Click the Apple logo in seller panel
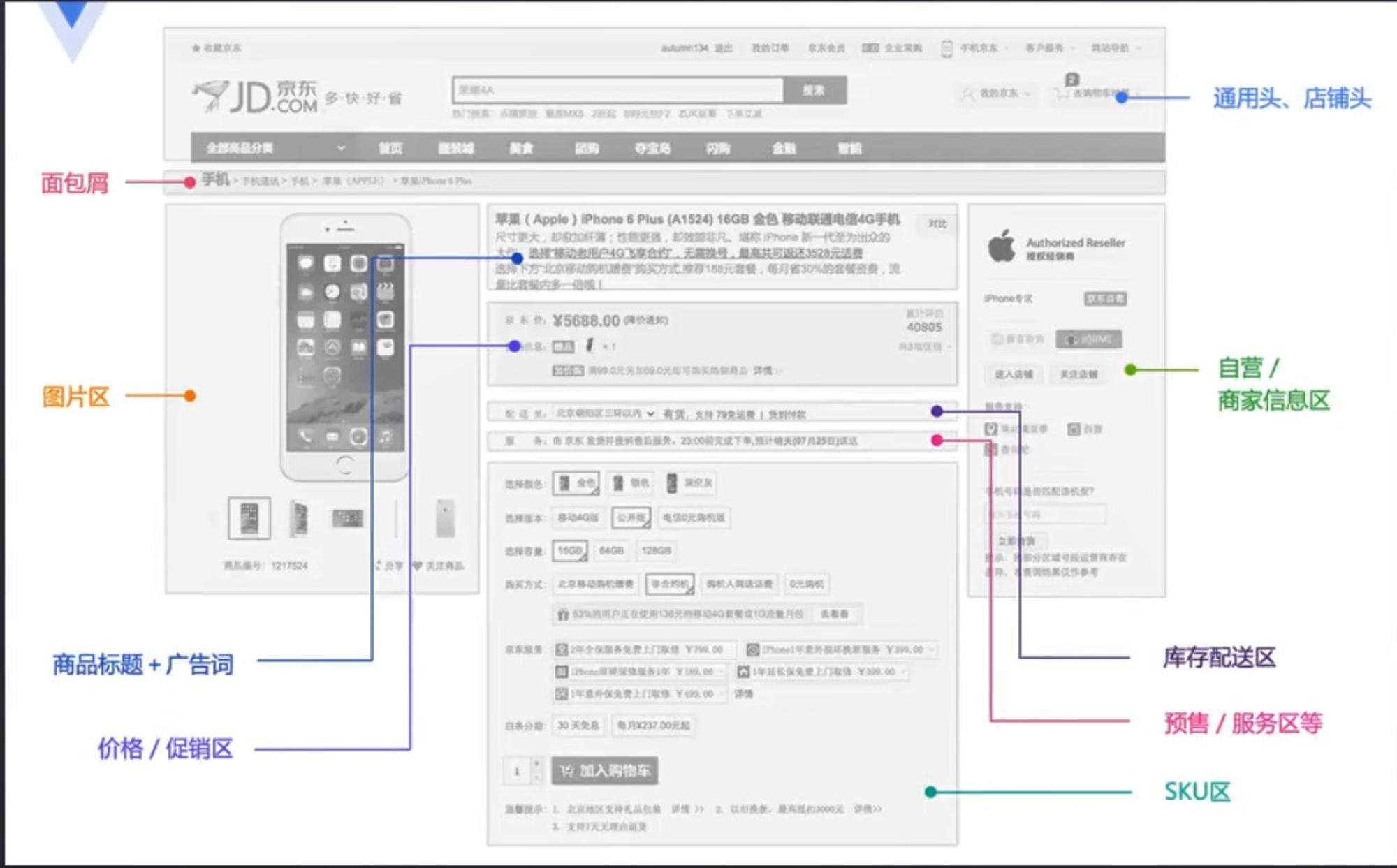Screen dimensions: 1397x868 tap(1001, 246)
